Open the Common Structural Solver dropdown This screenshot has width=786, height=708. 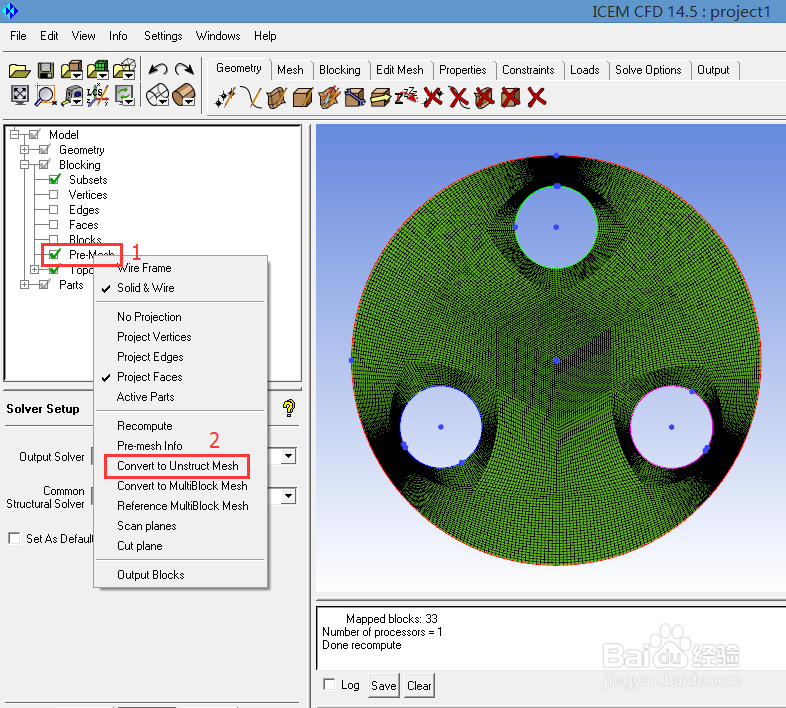tap(288, 496)
